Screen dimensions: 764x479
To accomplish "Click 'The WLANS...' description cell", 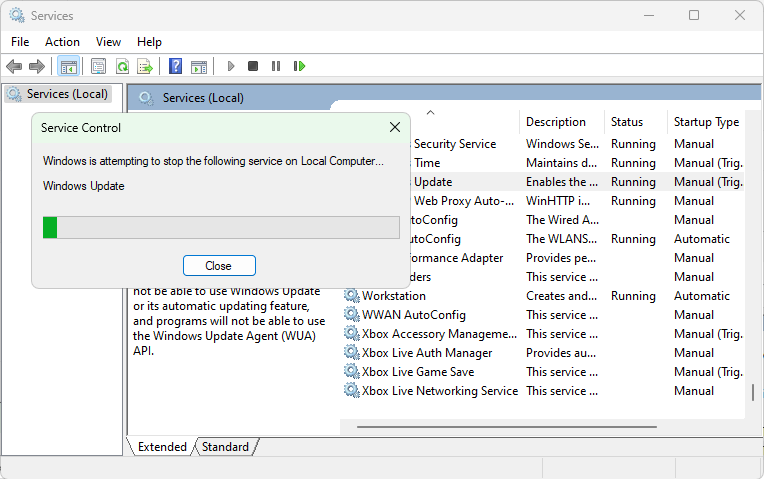I will (561, 239).
